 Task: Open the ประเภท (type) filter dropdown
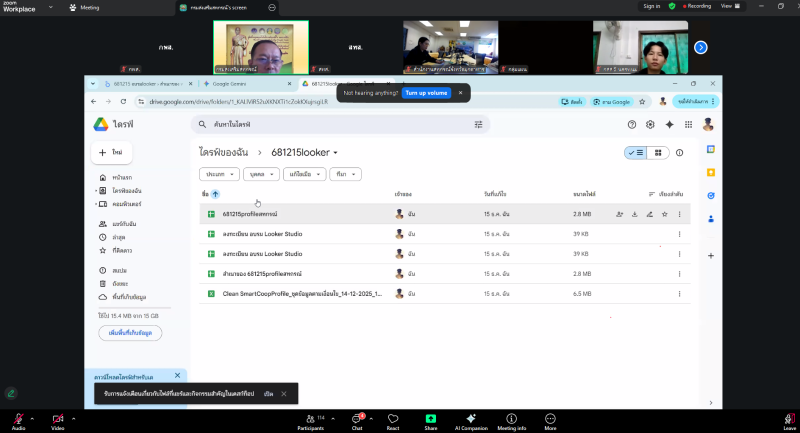[219, 174]
